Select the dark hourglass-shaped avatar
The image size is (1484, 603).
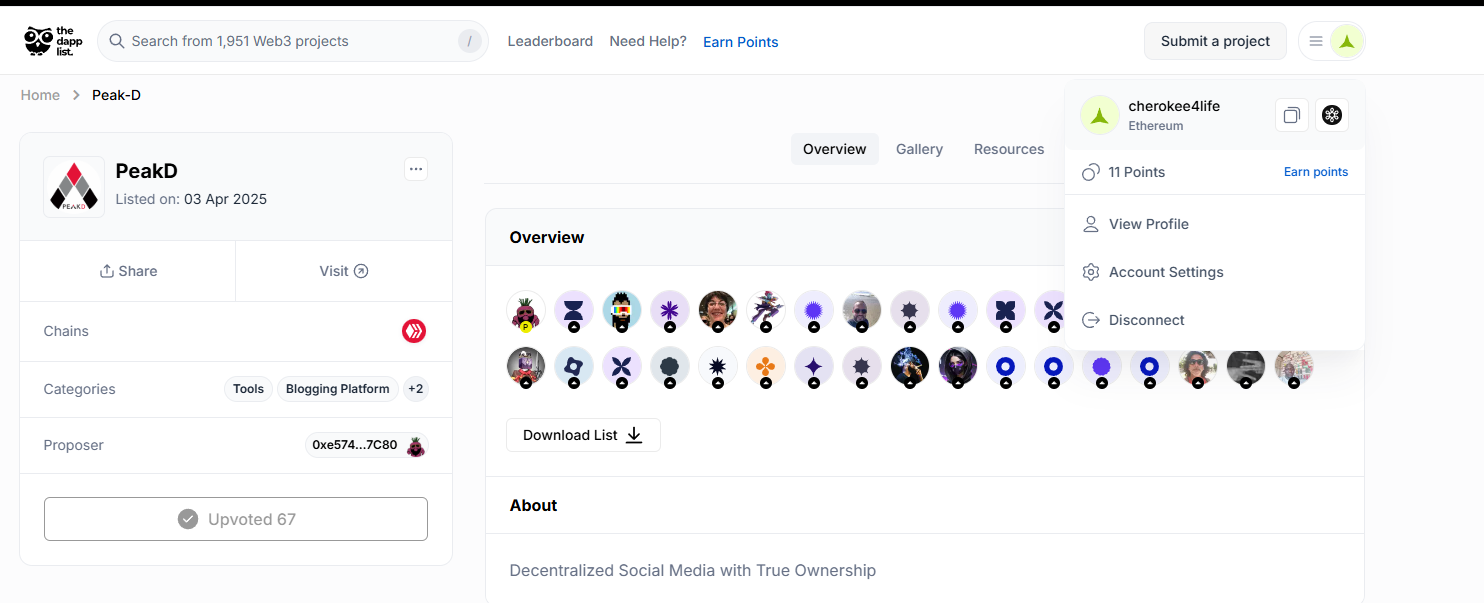click(574, 311)
